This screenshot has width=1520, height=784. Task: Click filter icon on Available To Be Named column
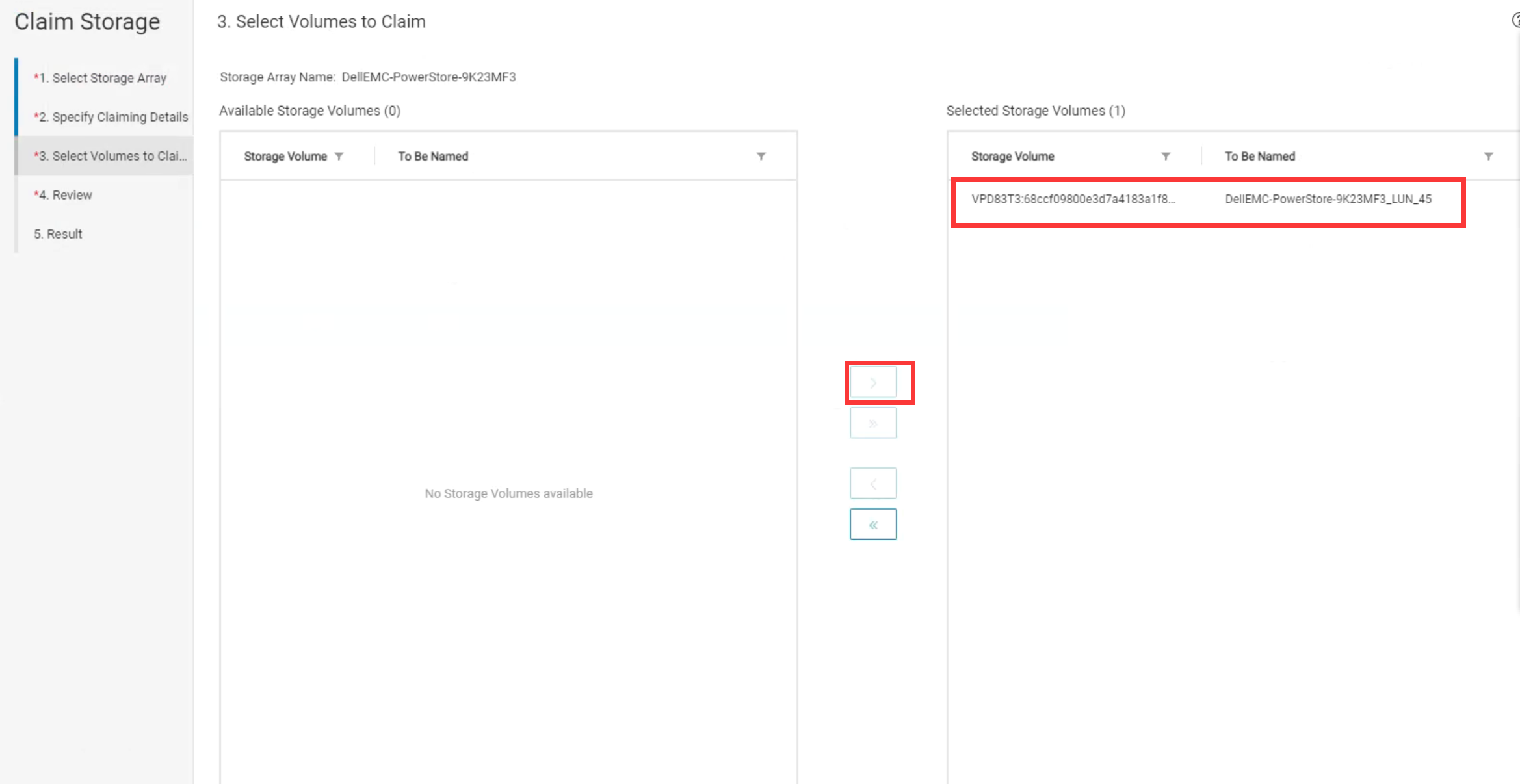761,156
